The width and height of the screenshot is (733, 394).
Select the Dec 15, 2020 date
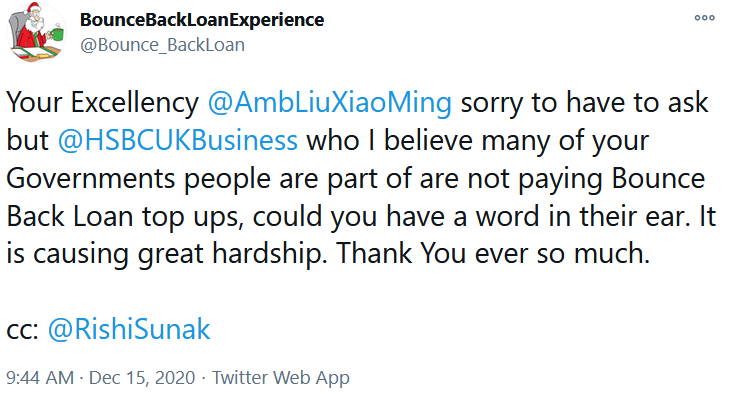pos(142,377)
